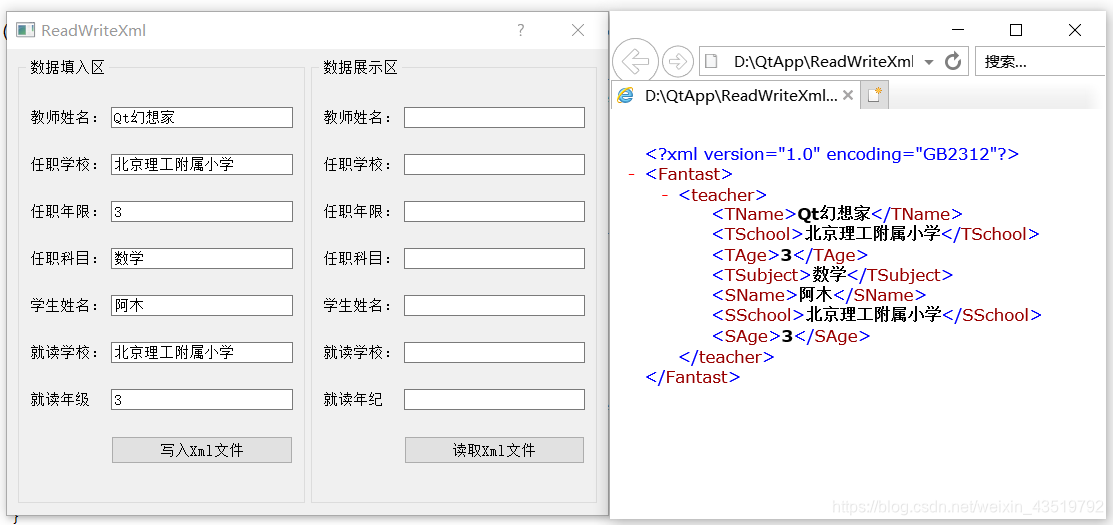The height and width of the screenshot is (525, 1113).
Task: Go forward in Internet Explorer
Action: click(x=677, y=62)
